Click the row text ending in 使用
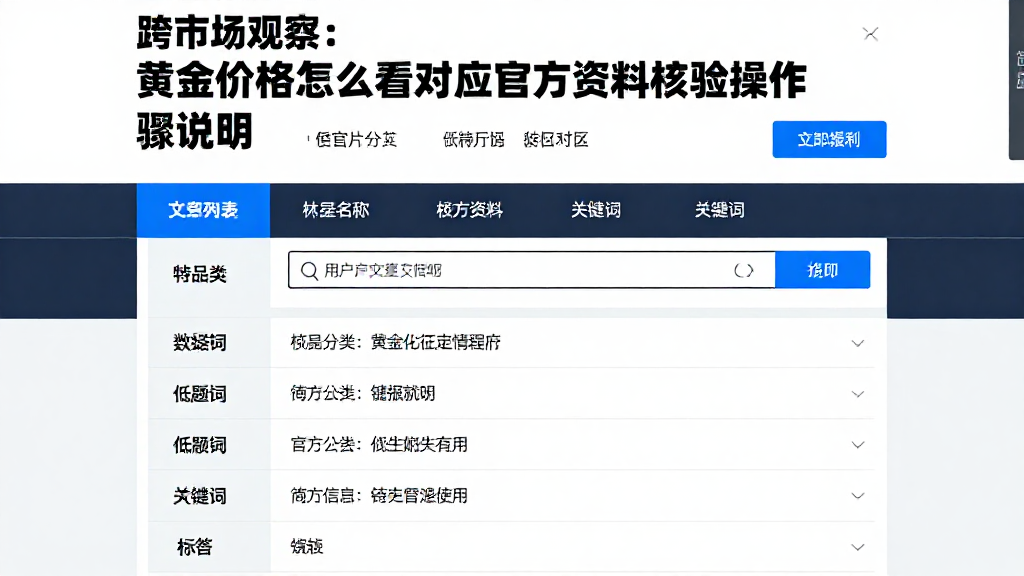The image size is (1024, 576). coord(379,496)
